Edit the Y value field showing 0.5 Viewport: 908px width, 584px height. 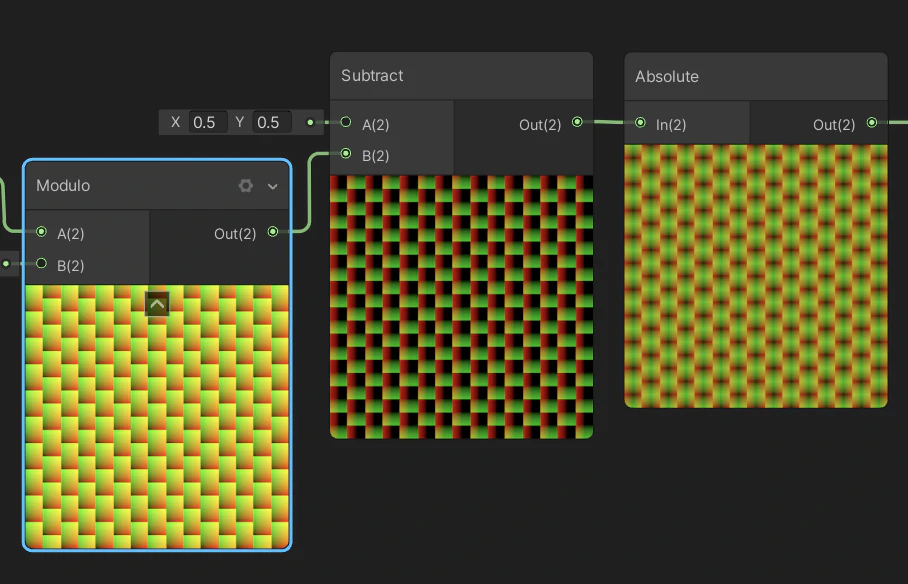tap(272, 122)
